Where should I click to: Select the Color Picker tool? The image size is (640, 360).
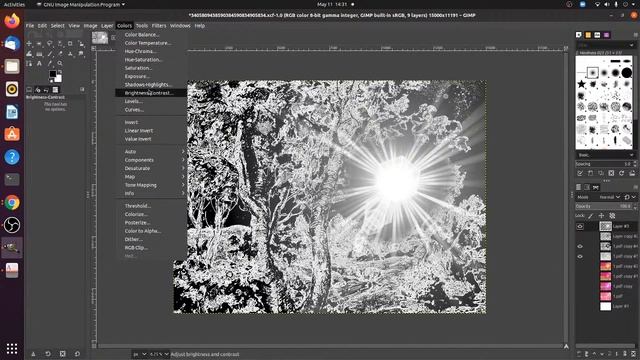[49, 64]
